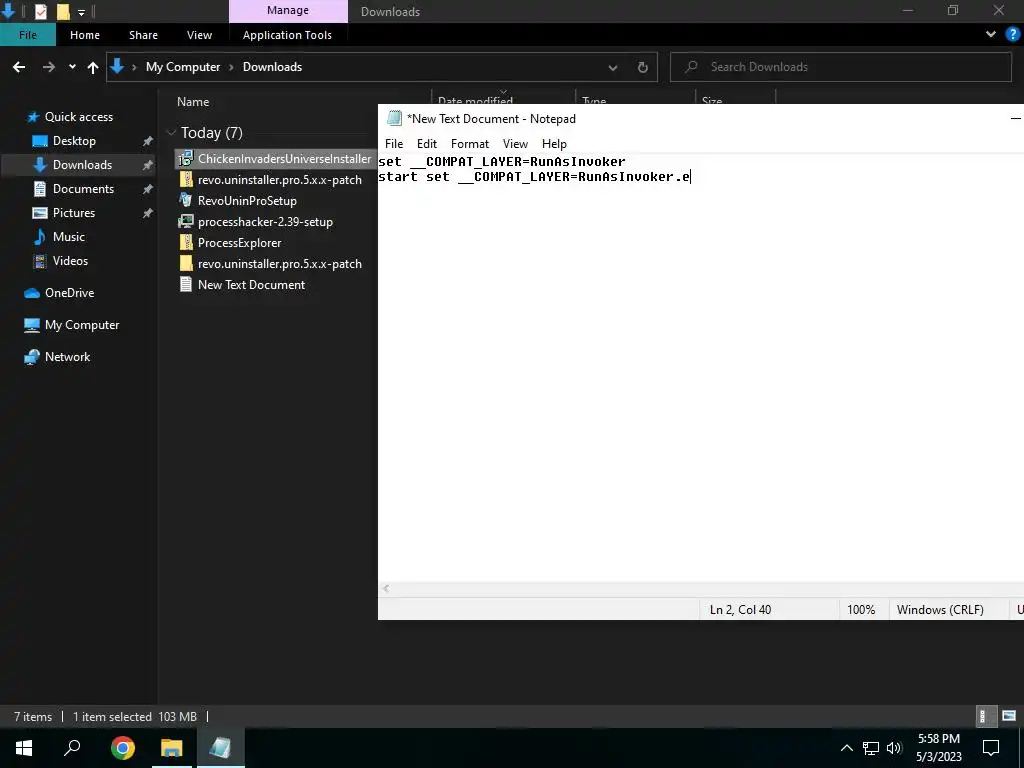Open Pictures in navigation pane
Image resolution: width=1024 pixels, height=768 pixels.
74,213
